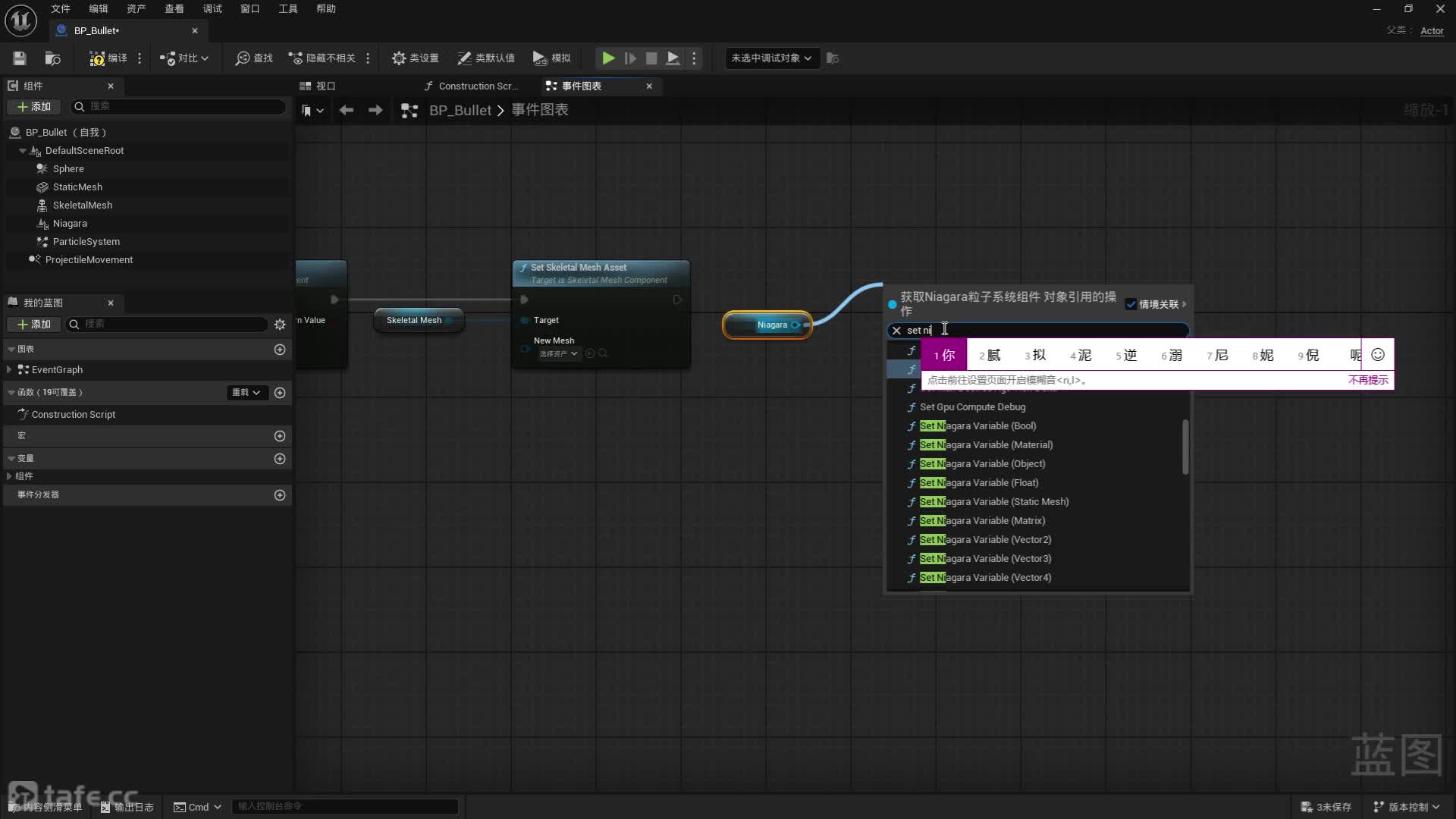
Task: Click the Find search toolbar icon
Action: coord(243,58)
